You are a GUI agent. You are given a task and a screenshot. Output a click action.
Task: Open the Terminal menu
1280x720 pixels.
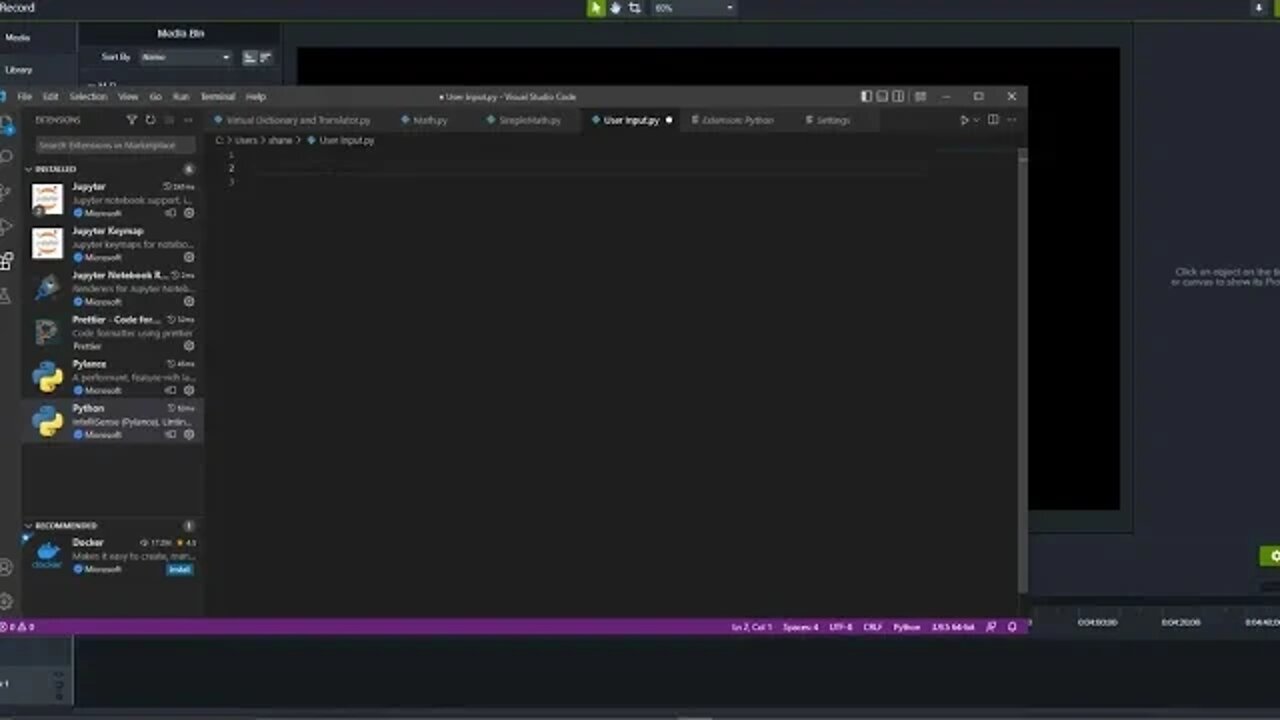point(217,97)
